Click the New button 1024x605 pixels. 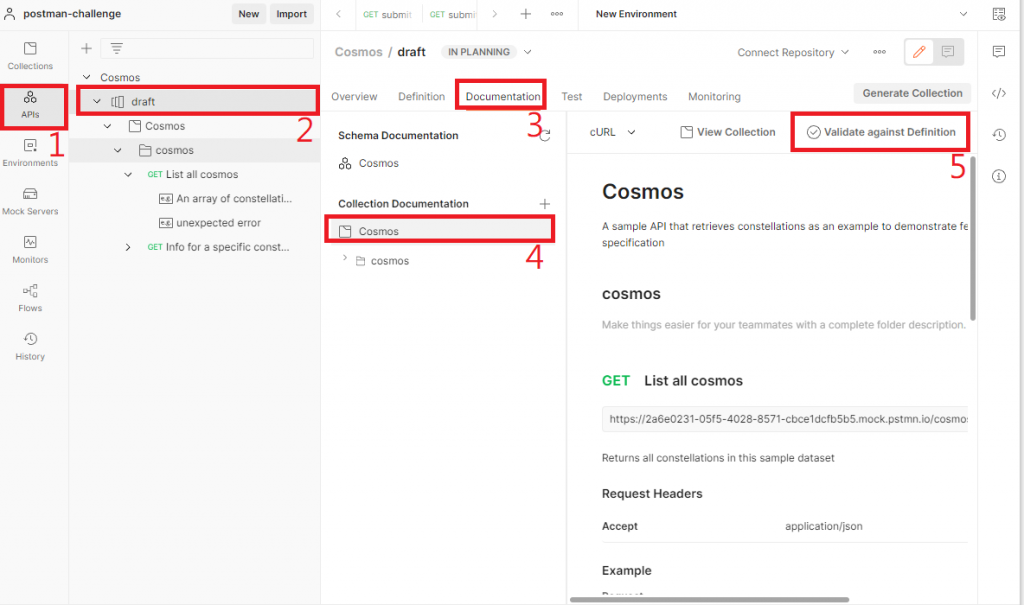pos(248,14)
